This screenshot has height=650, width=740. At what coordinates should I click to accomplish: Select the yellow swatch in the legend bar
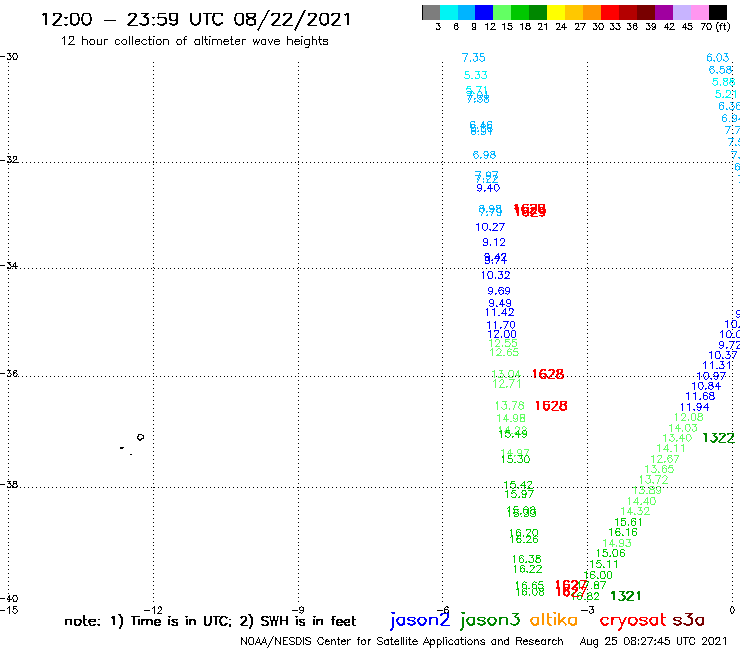coord(556,12)
